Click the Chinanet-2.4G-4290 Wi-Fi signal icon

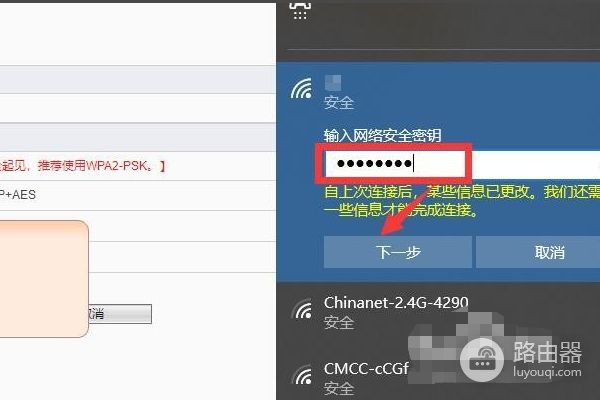[x=301, y=309]
